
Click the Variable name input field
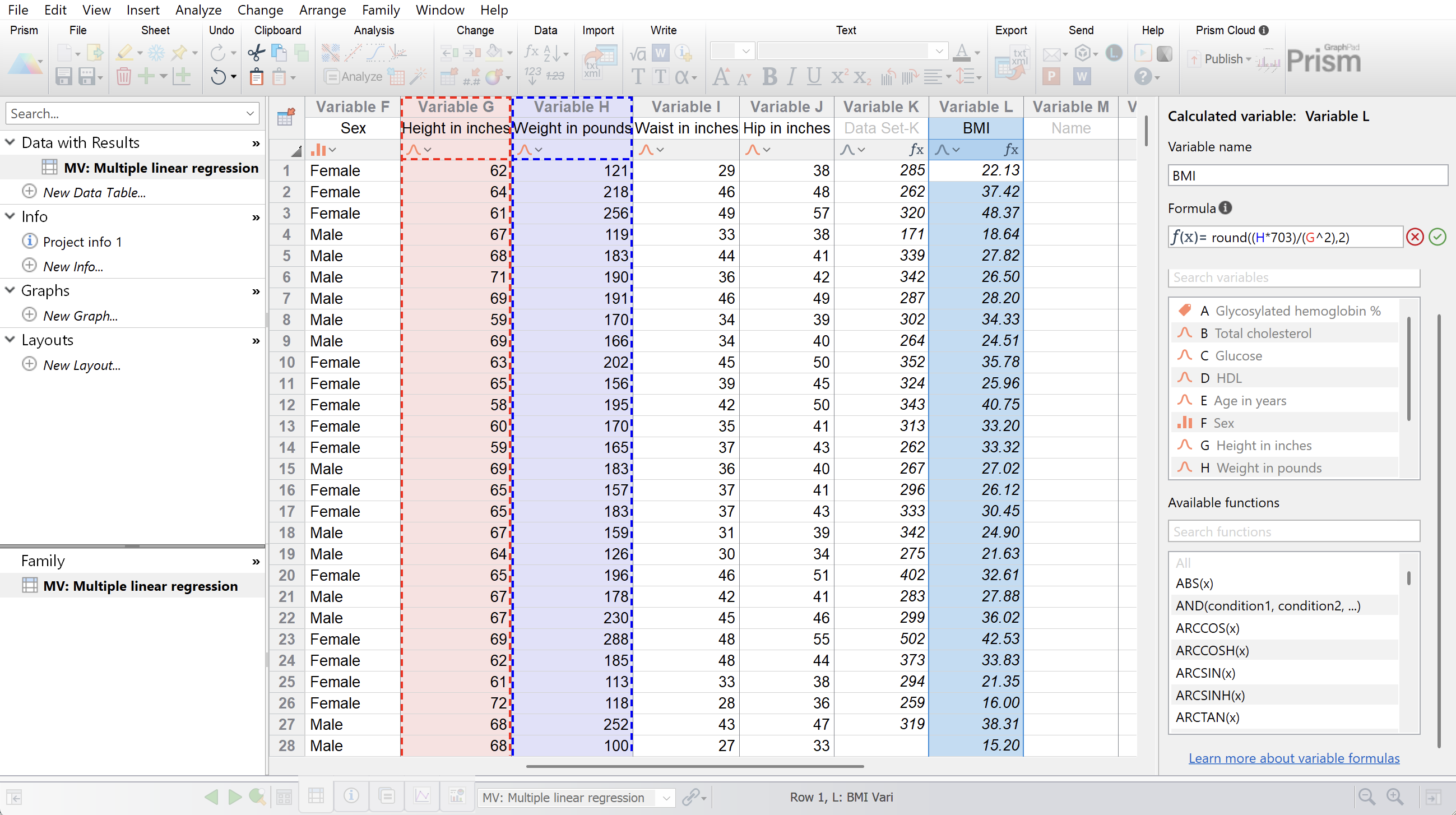pyautogui.click(x=1307, y=176)
